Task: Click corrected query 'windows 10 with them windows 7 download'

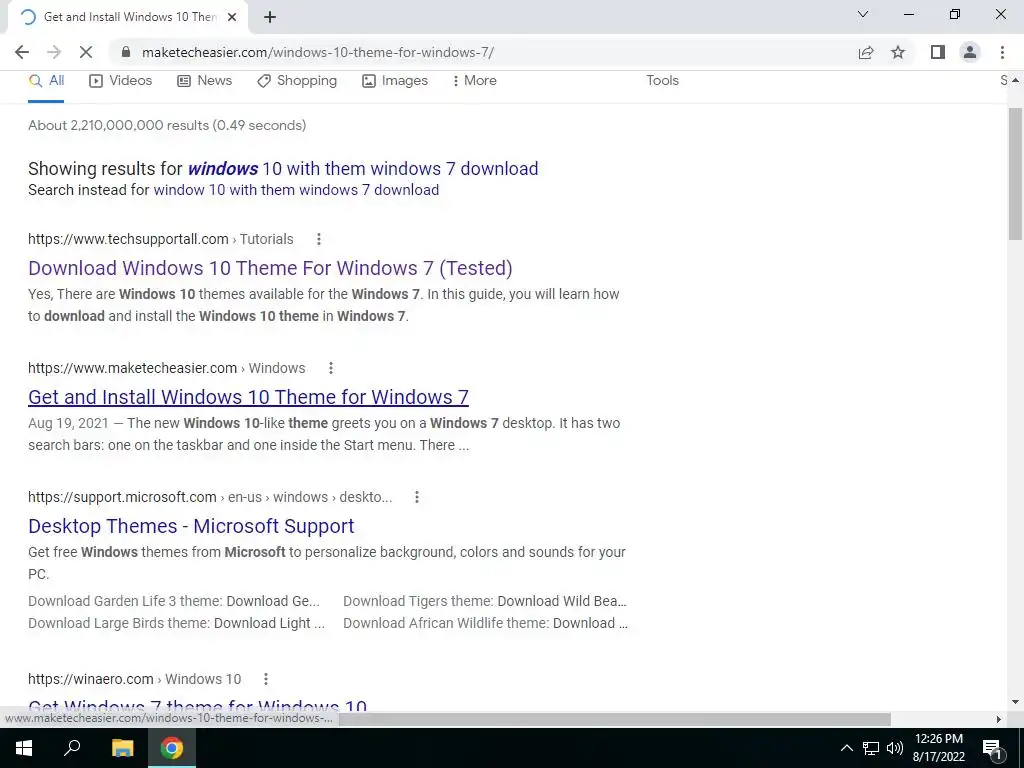Action: pyautogui.click(x=363, y=168)
